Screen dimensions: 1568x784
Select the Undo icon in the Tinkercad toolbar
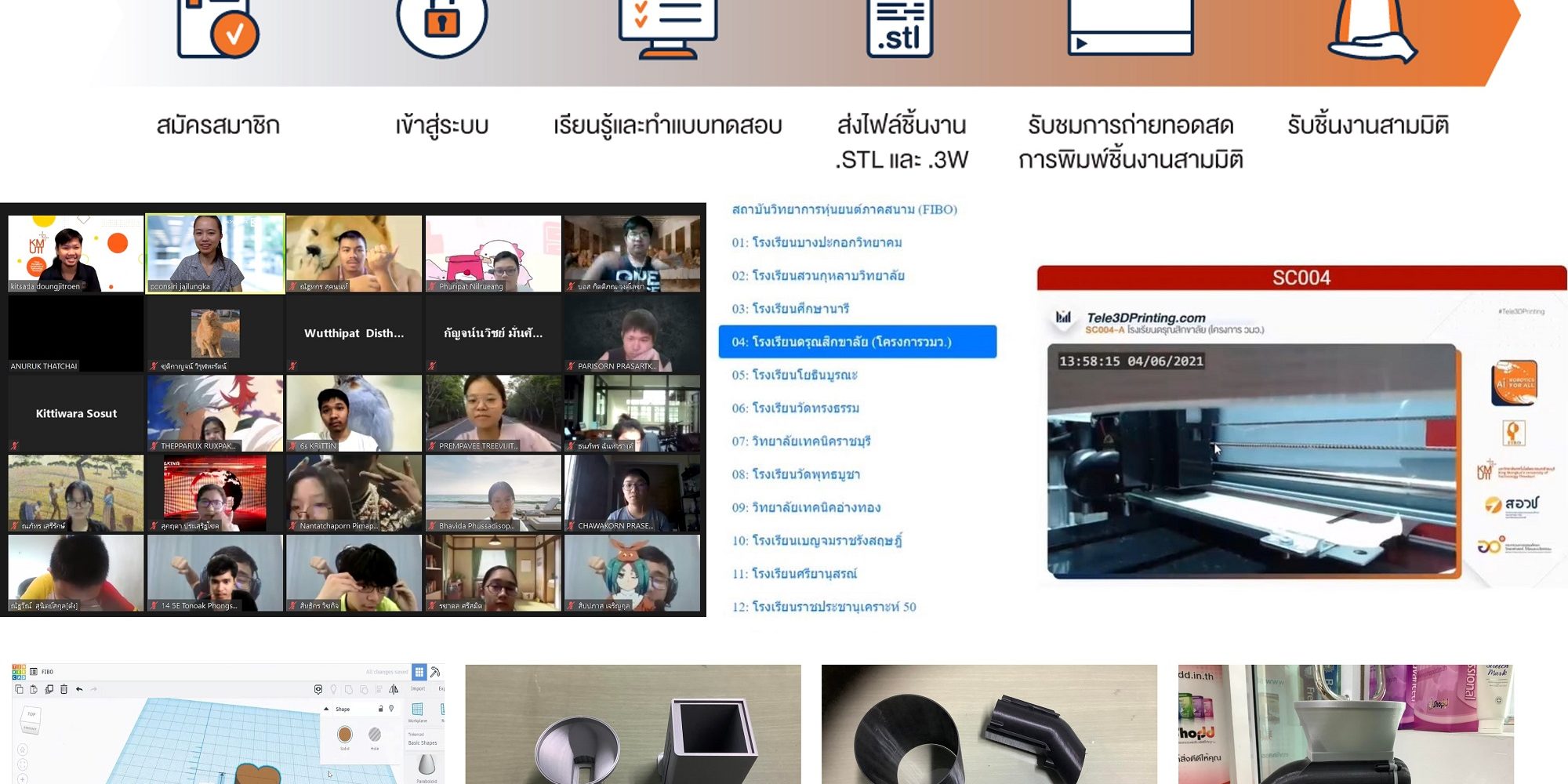[x=78, y=689]
